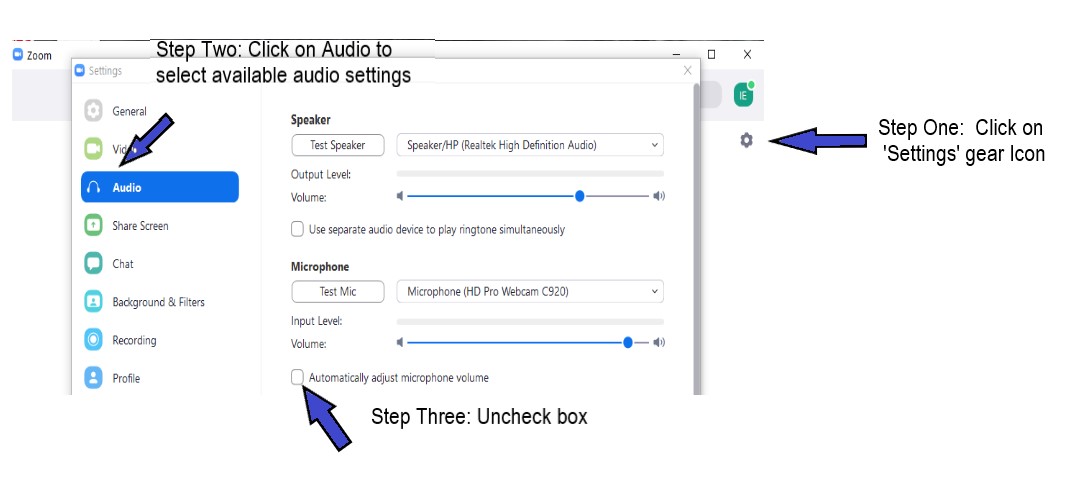Click the General settings icon

pyautogui.click(x=94, y=111)
